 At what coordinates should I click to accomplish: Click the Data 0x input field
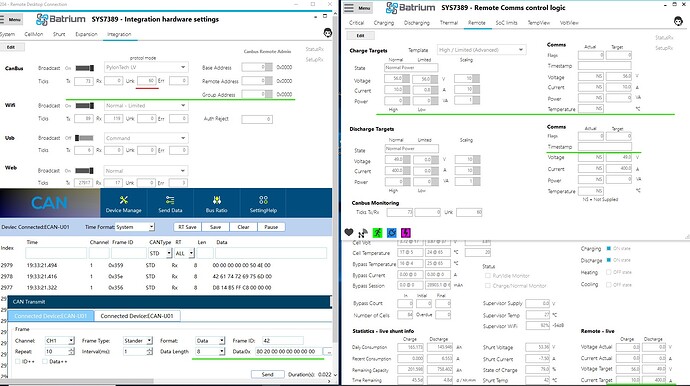288,351
